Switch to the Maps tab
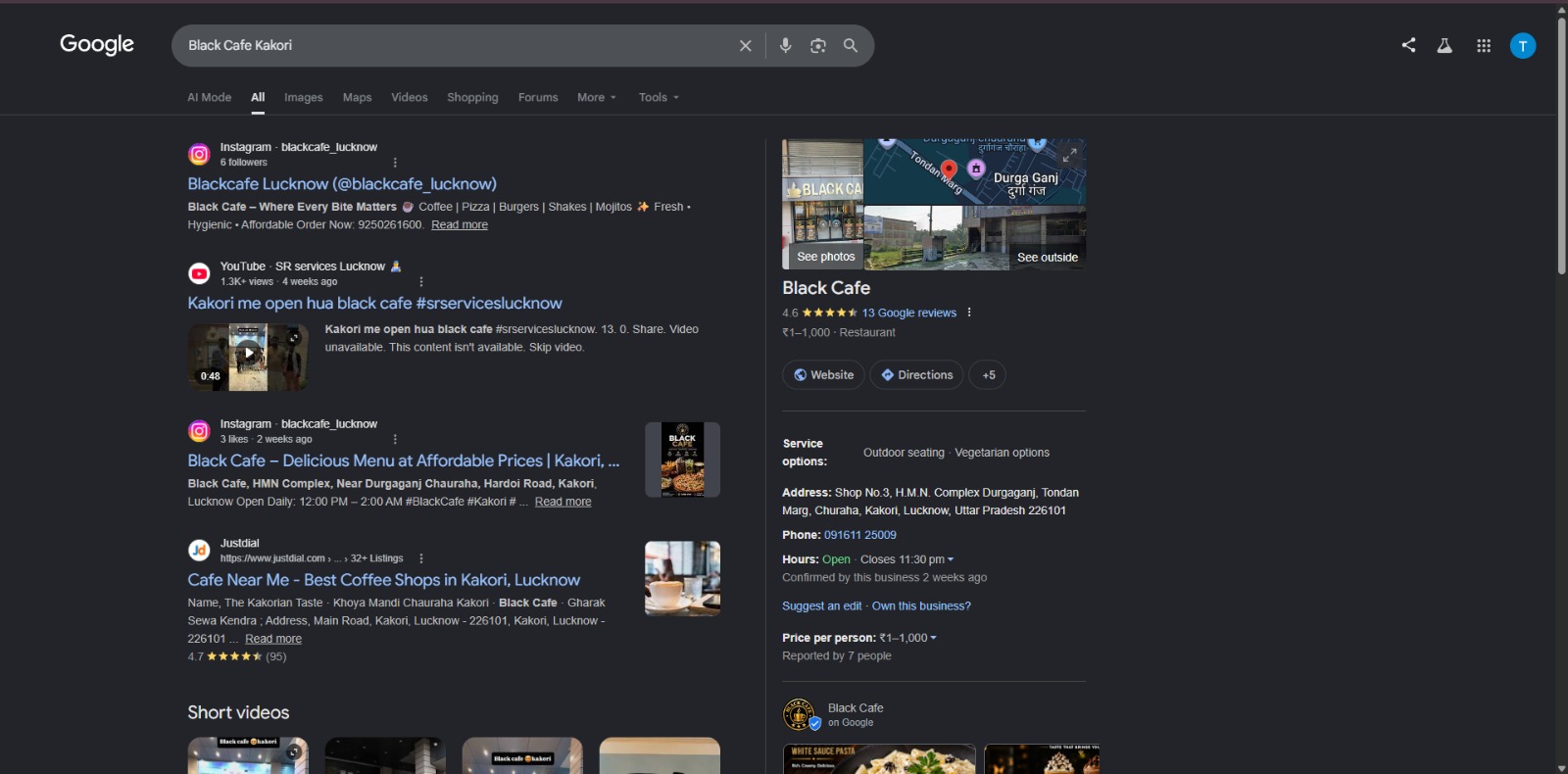Viewport: 1568px width, 774px height. (x=358, y=98)
